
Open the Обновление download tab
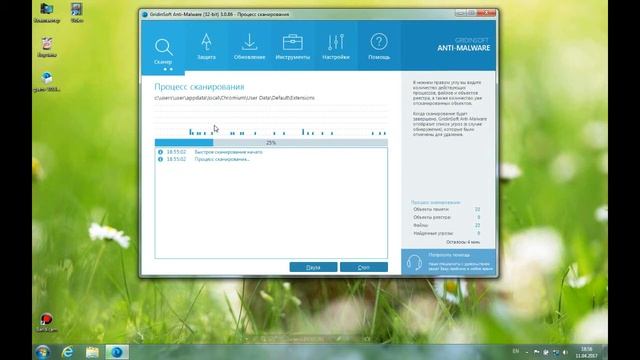coord(249,46)
